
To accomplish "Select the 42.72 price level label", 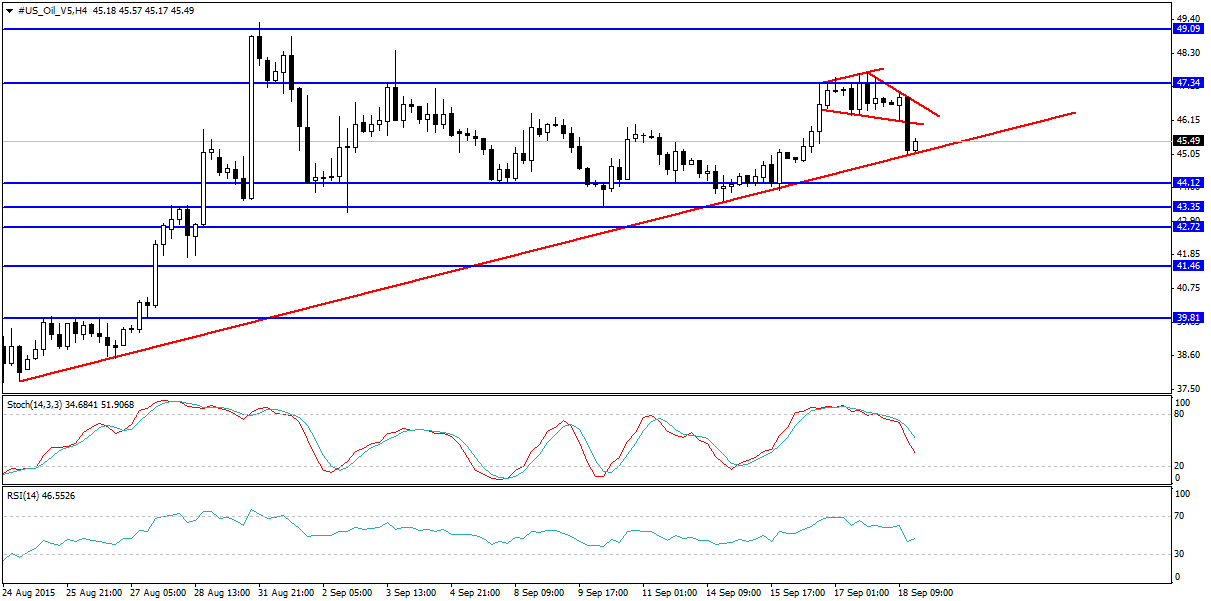I will tap(1188, 227).
